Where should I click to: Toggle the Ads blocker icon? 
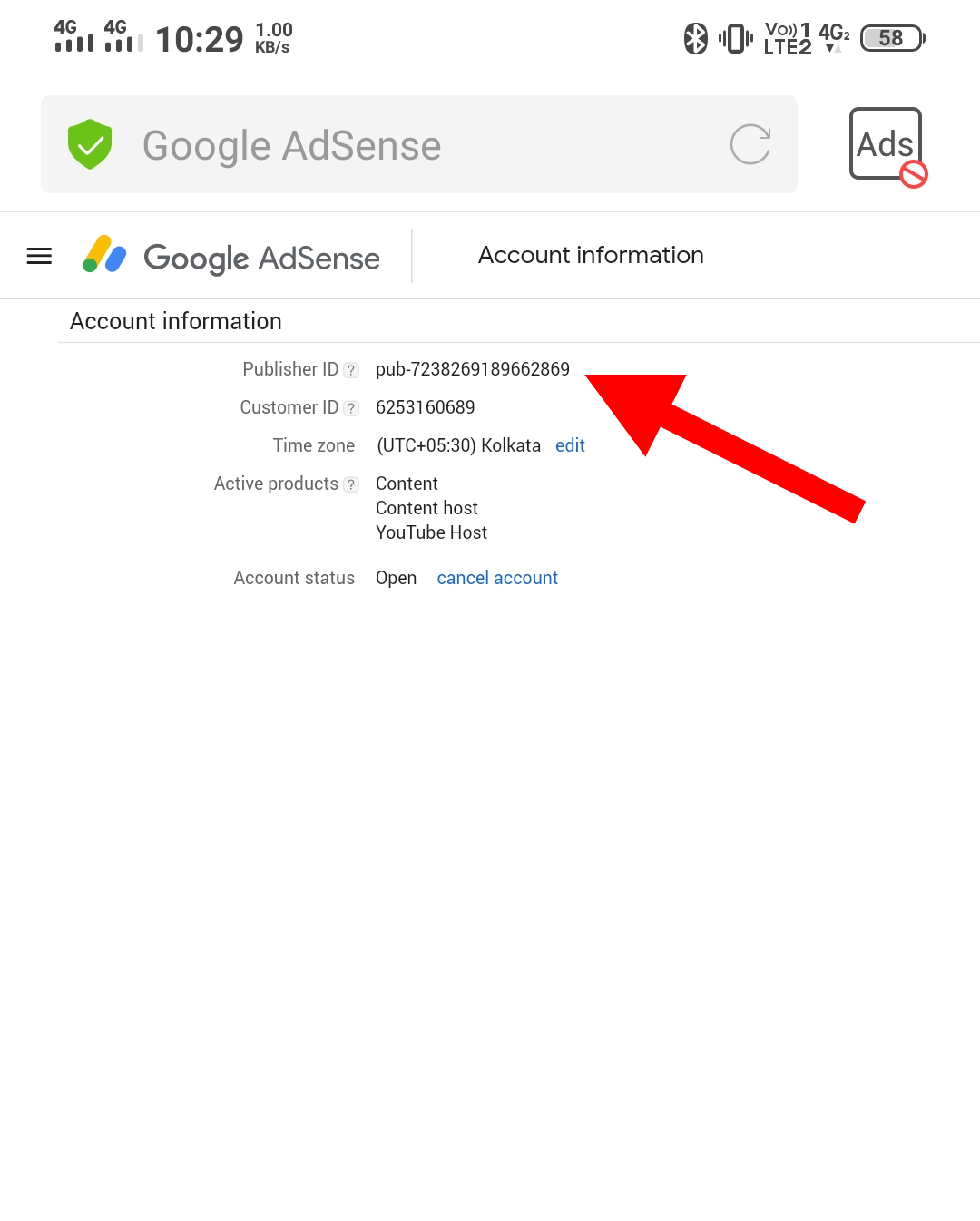887,146
